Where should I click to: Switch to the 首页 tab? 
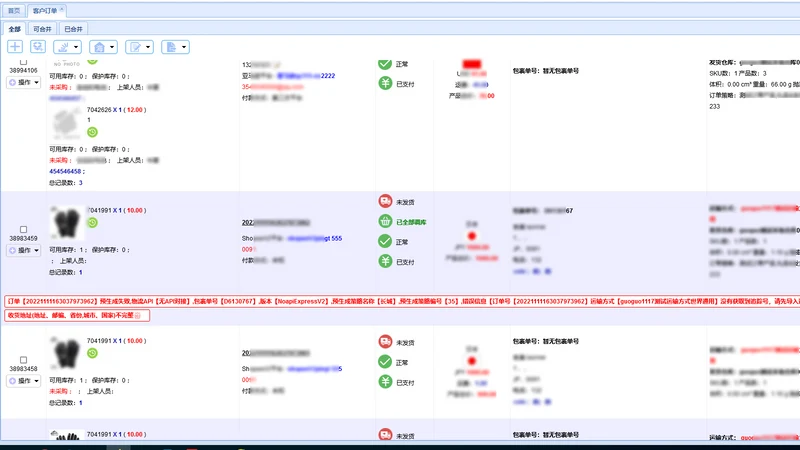(x=14, y=10)
